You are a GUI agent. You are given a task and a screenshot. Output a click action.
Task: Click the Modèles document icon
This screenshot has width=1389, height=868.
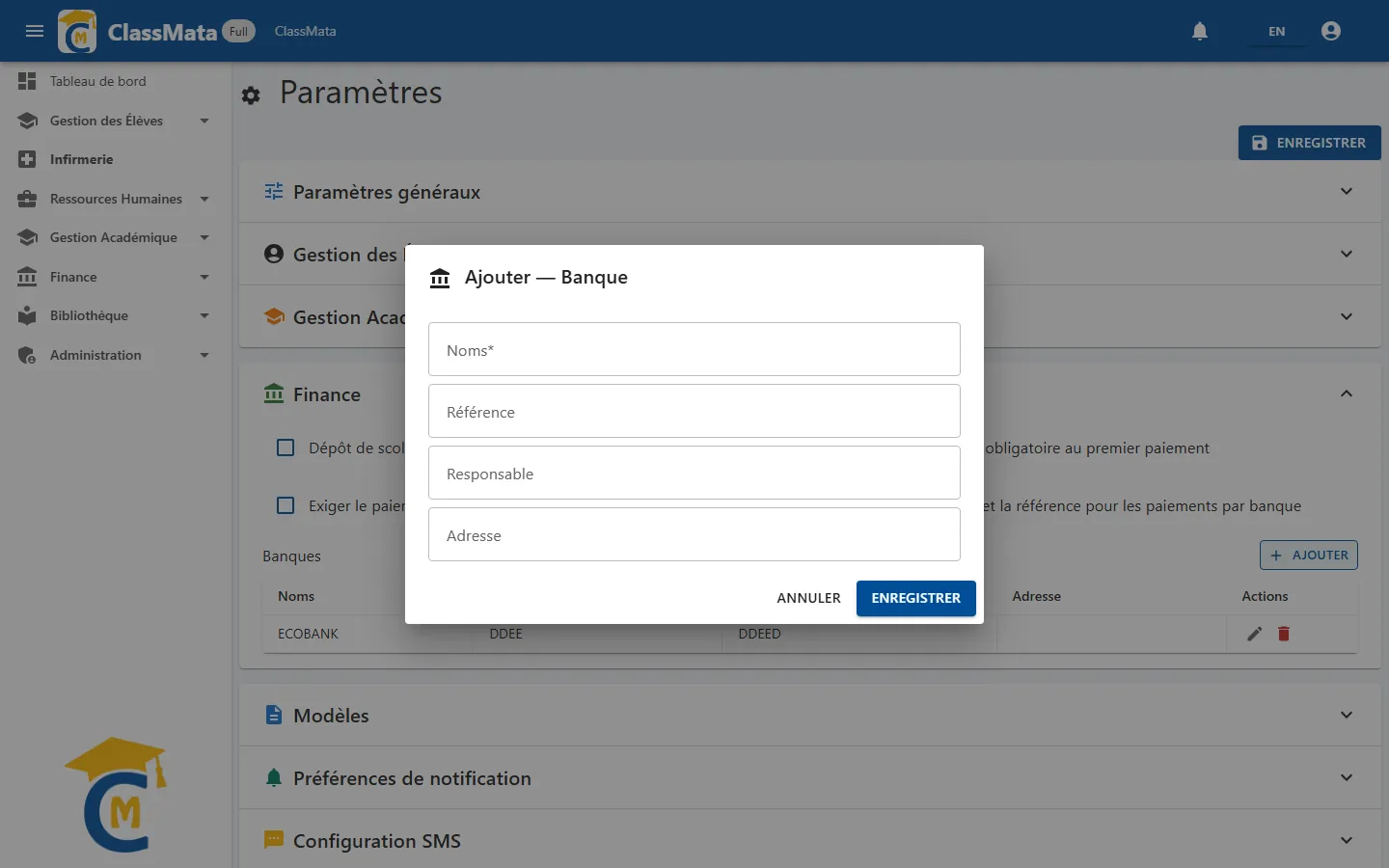274,715
